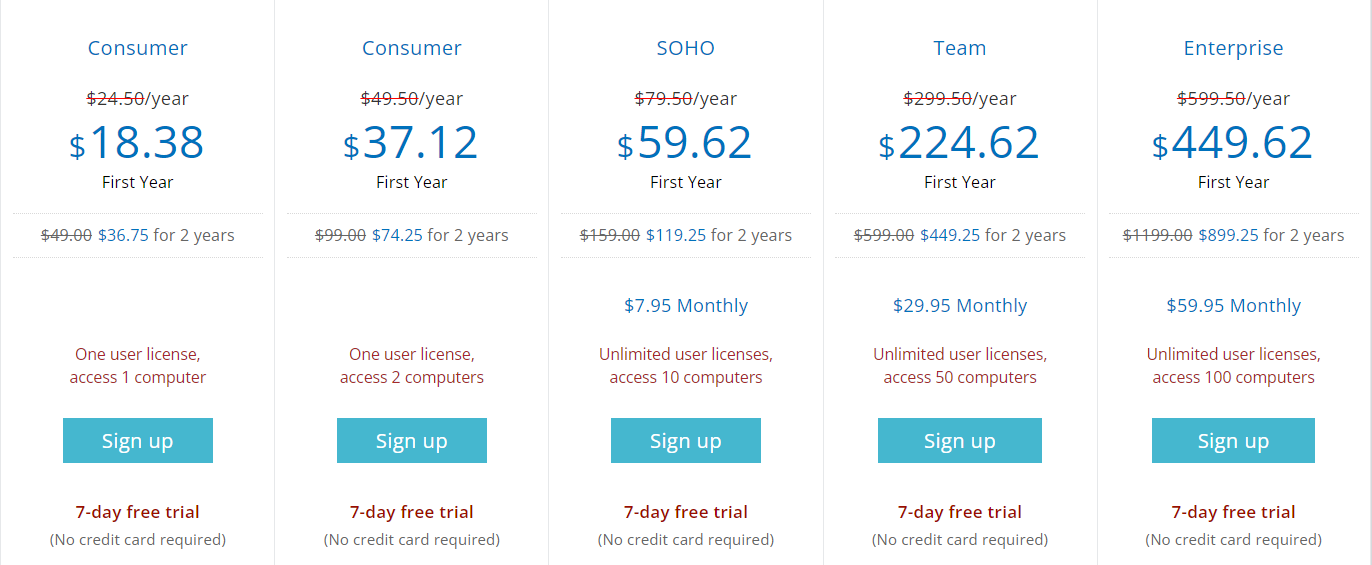The height and width of the screenshot is (565, 1372).
Task: Choose the $119.25 two-year SOHO price
Action: (675, 236)
